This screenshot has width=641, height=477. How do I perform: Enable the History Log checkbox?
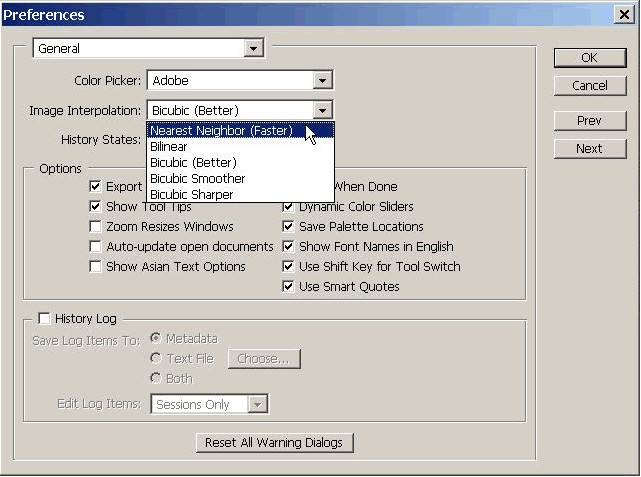(x=44, y=319)
